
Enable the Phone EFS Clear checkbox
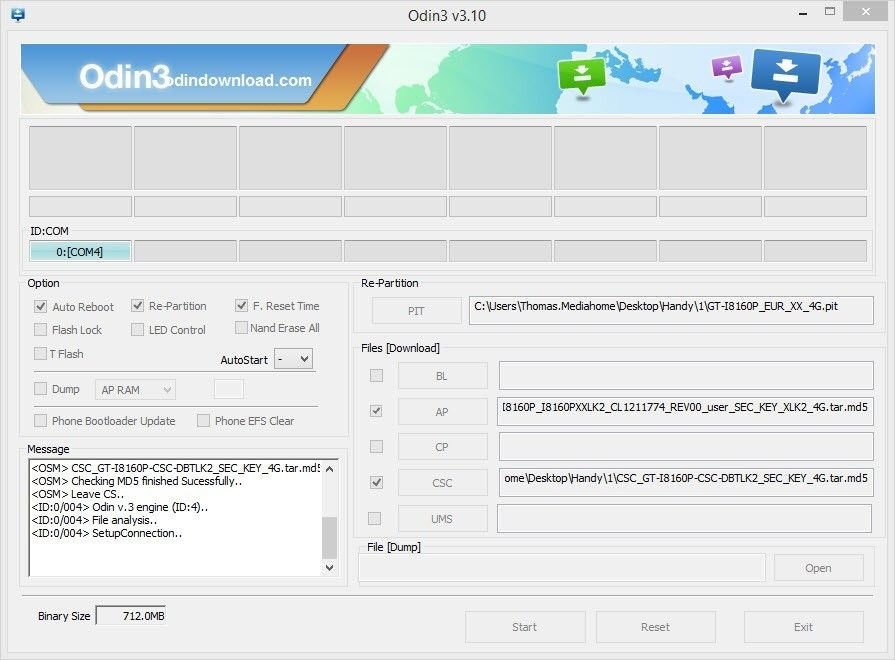click(203, 421)
